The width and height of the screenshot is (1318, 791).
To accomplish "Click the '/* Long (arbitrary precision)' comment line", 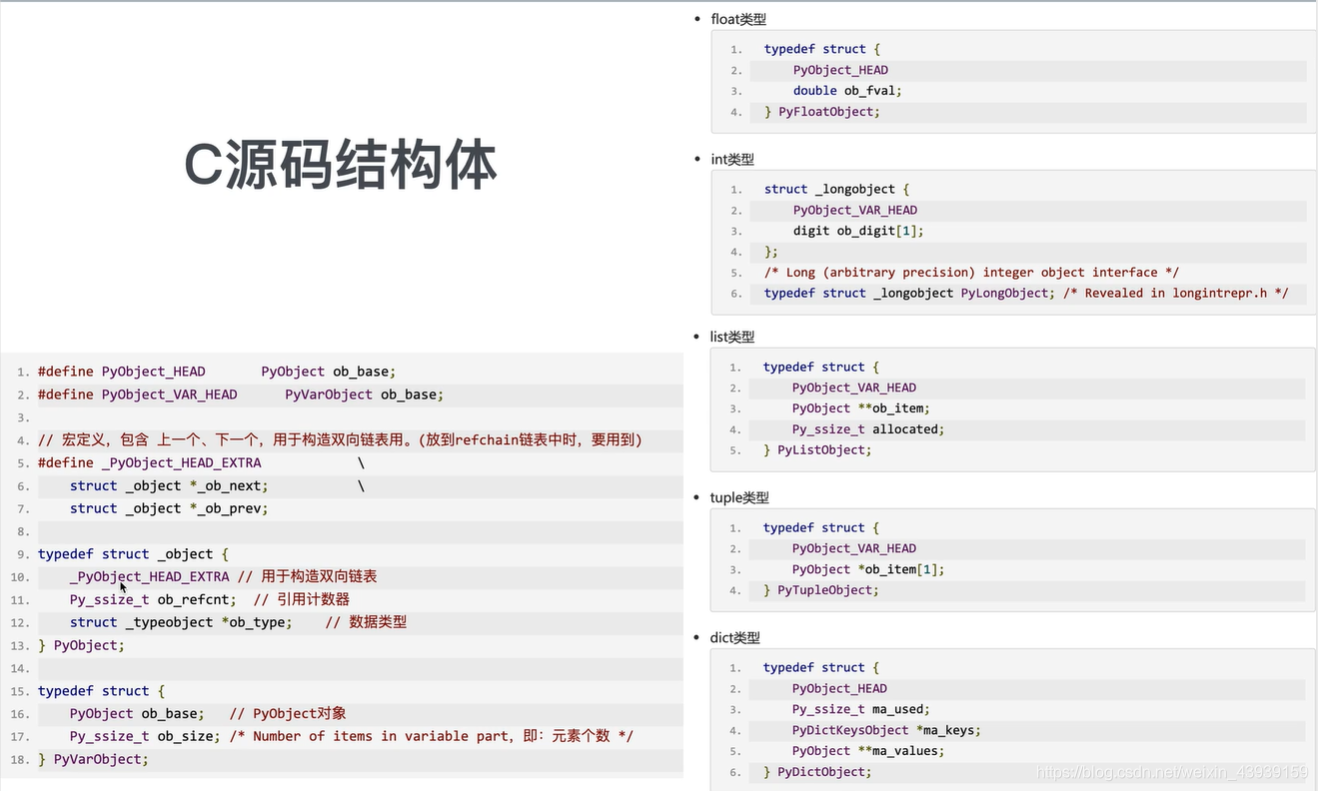I will 971,272.
